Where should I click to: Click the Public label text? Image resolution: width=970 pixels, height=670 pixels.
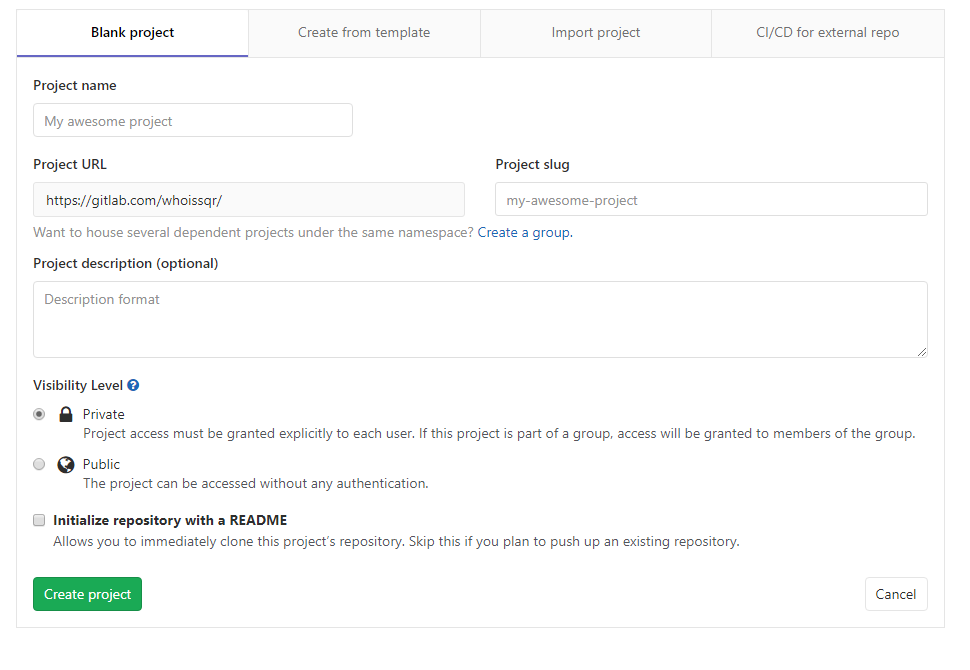[x=101, y=464]
